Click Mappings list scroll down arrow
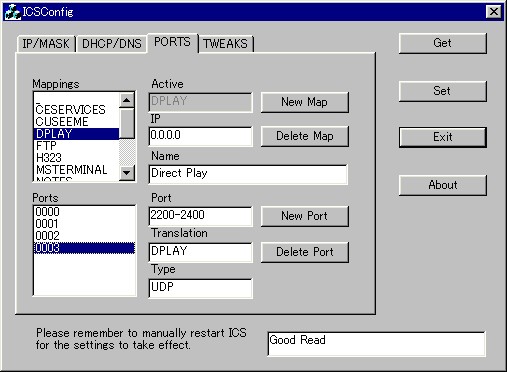 pos(127,173)
